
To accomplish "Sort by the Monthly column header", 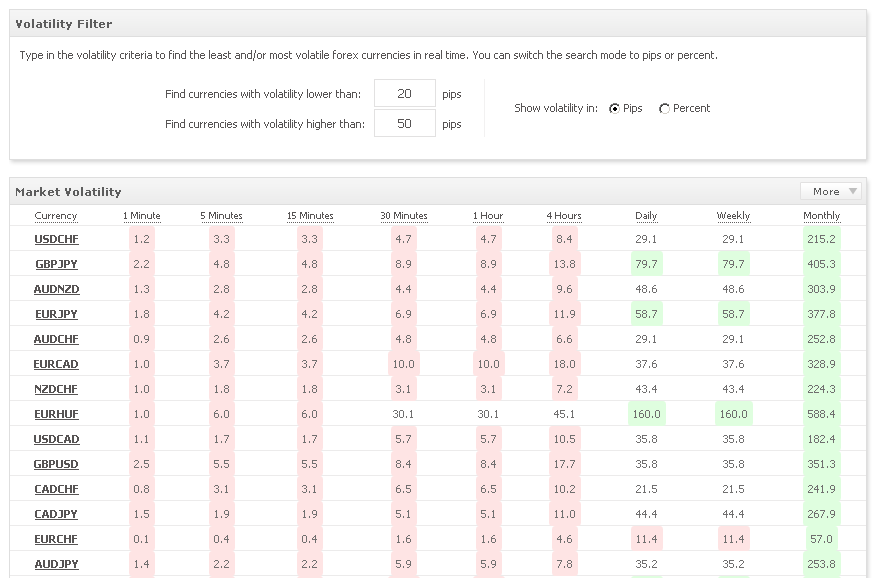I will click(822, 215).
